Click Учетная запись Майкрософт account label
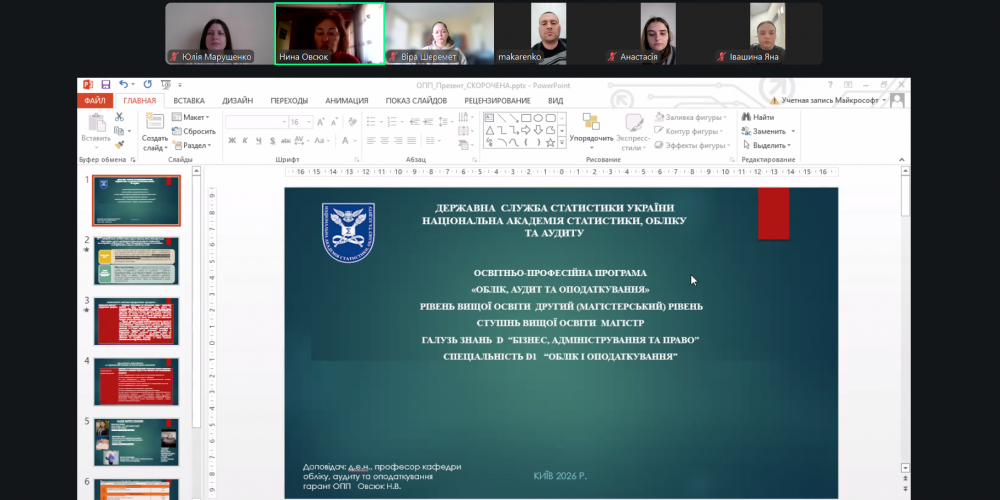This screenshot has height=500, width=1000. tap(830, 101)
